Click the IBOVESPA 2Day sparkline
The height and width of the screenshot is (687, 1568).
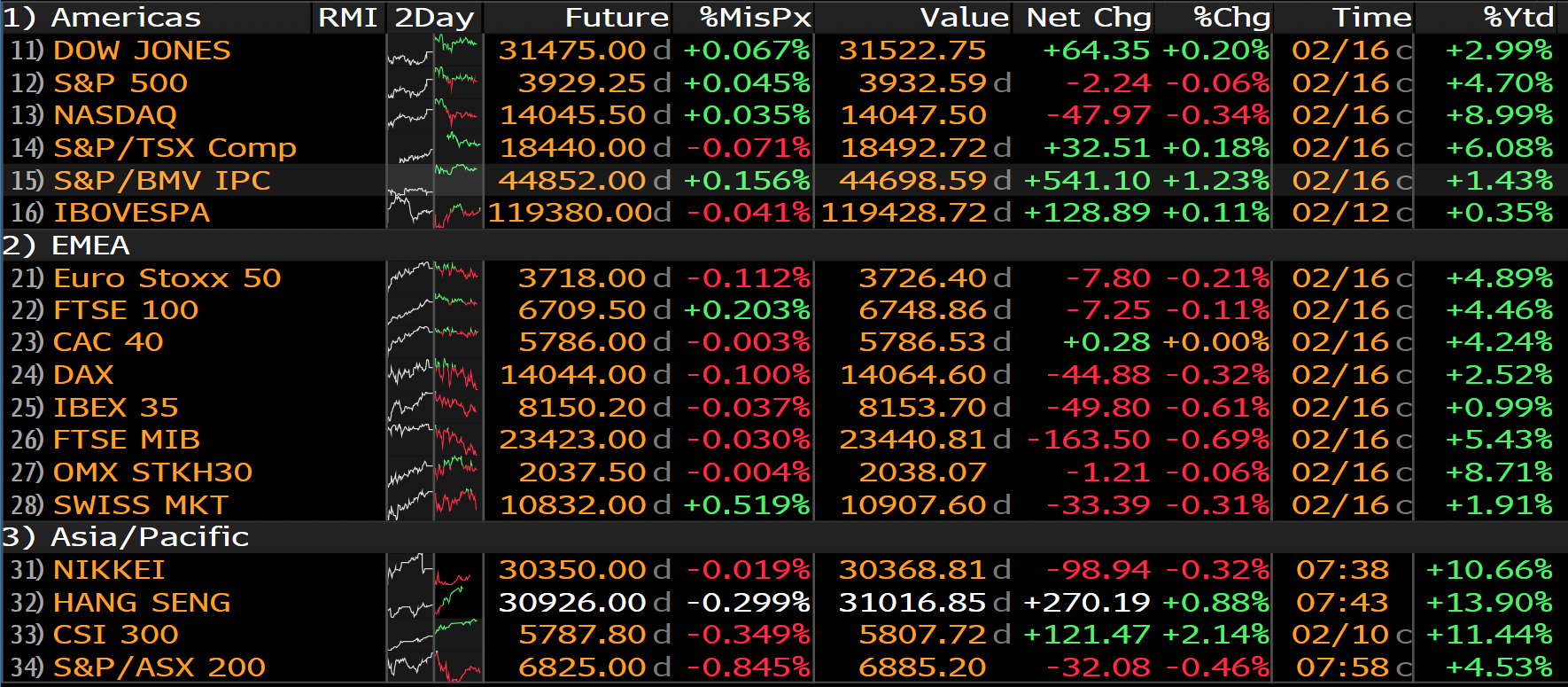(x=434, y=213)
